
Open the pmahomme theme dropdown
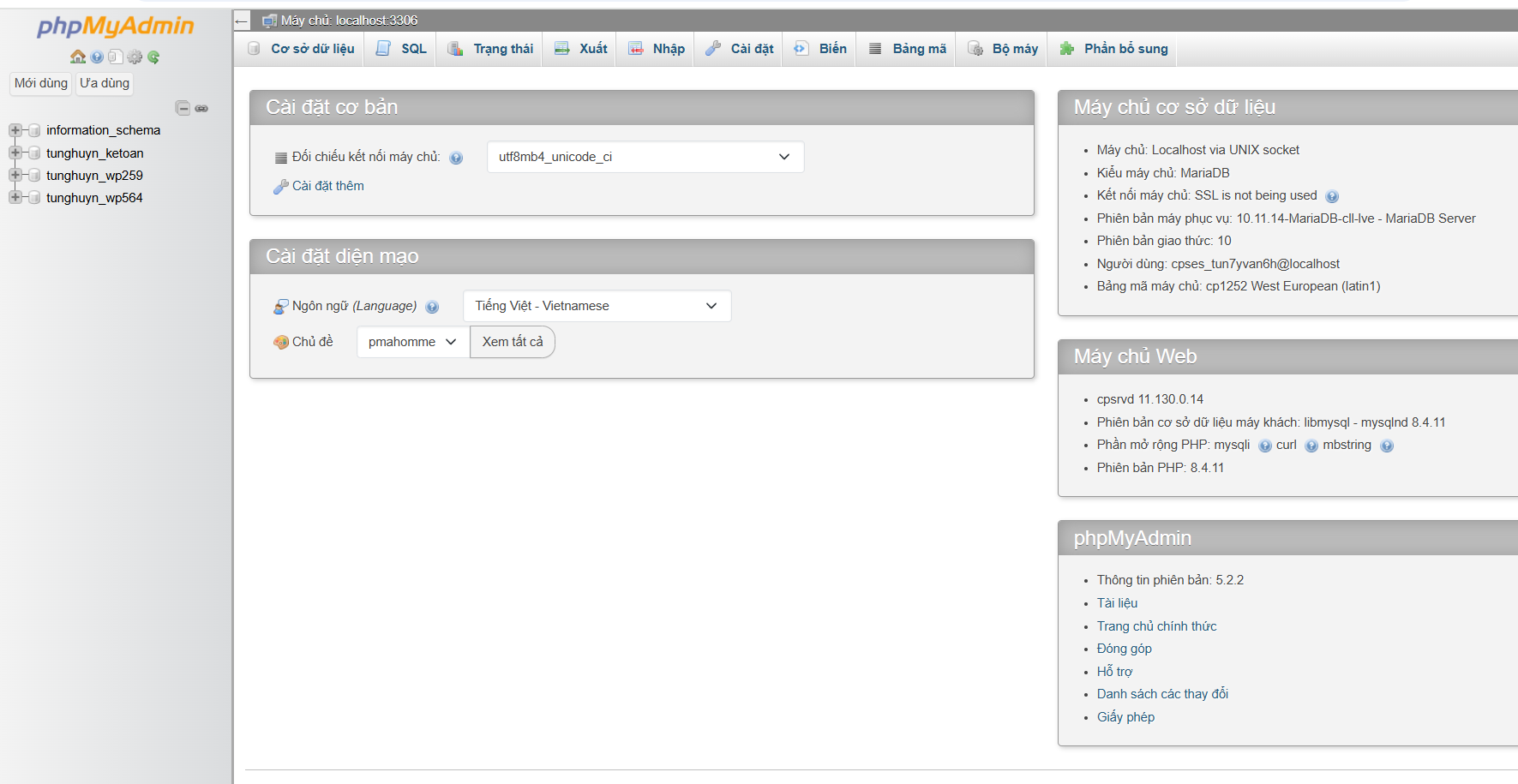[x=412, y=342]
